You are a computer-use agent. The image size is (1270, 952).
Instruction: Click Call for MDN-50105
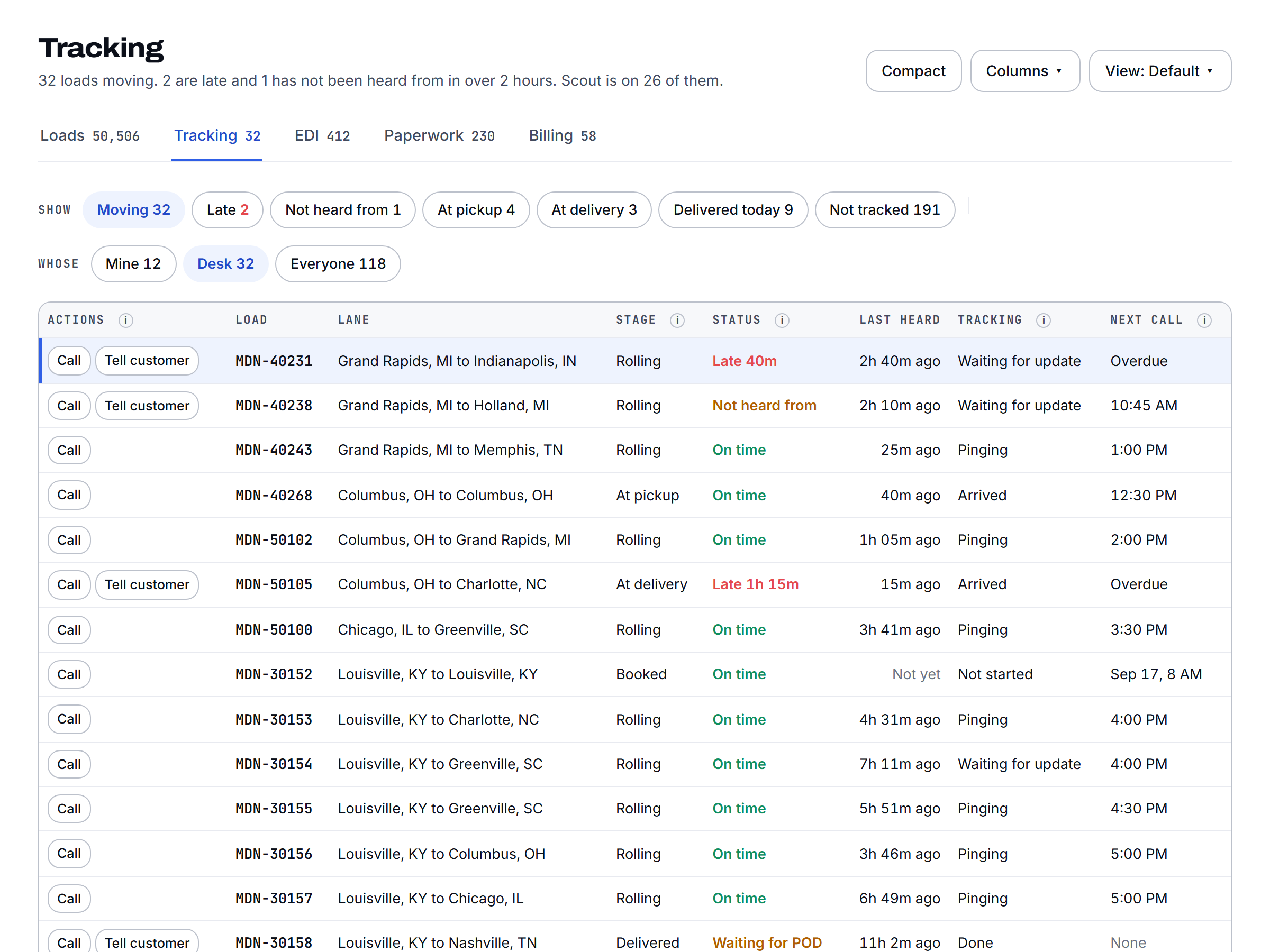69,584
